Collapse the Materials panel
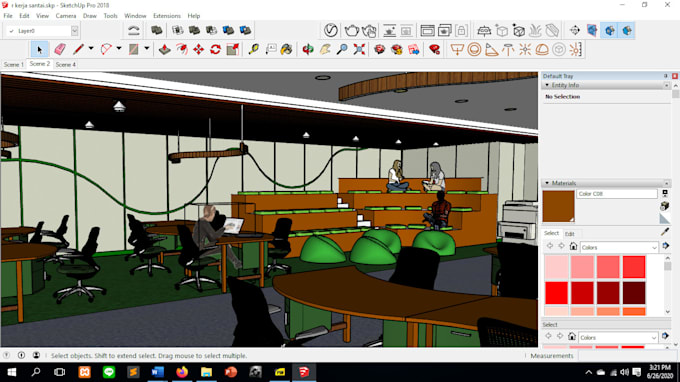Screen dimensions: 680x382 [547, 183]
